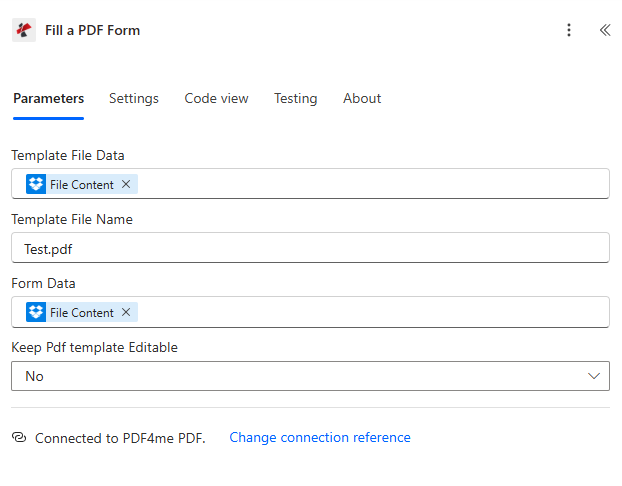Click Dropbox icon in Form Data field
622x486 pixels.
[x=36, y=312]
